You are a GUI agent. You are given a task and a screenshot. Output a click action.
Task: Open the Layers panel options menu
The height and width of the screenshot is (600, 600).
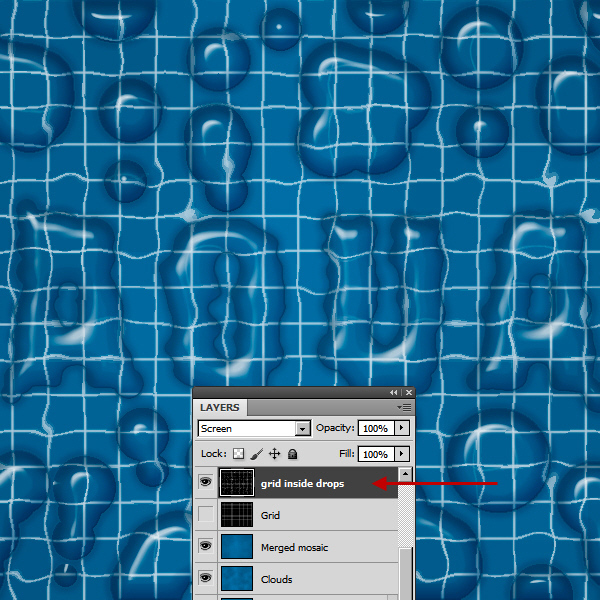coord(404,408)
